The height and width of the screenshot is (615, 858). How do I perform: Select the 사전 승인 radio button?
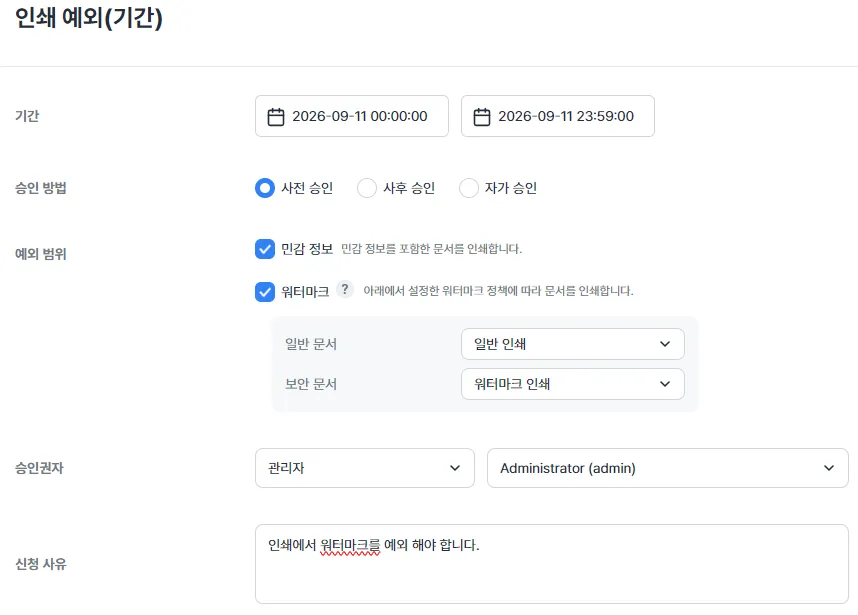[x=265, y=188]
